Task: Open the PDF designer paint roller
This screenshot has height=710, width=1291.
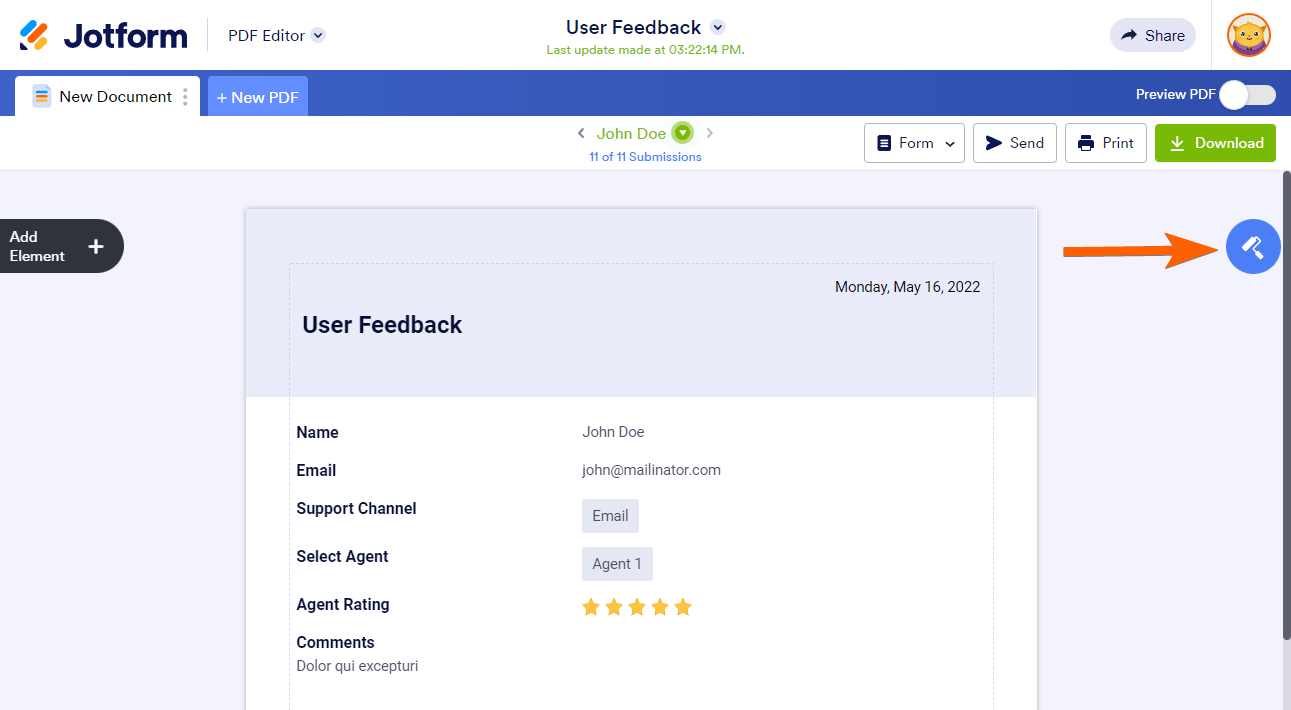Action: tap(1253, 246)
